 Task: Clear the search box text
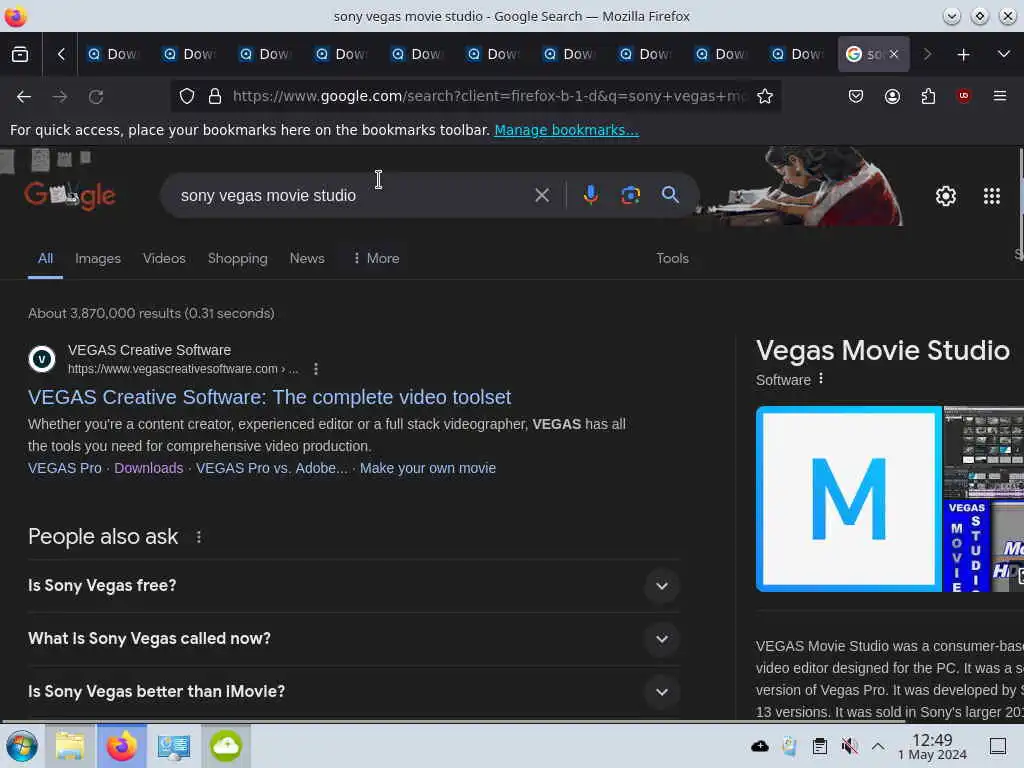point(541,195)
